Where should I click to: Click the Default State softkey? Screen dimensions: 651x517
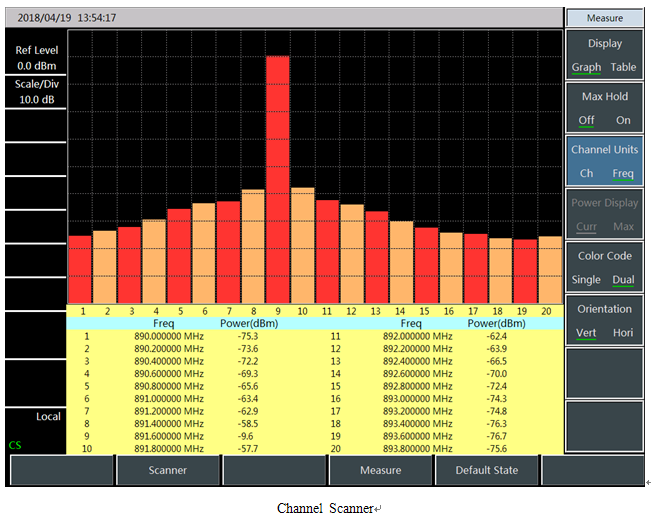click(x=487, y=470)
